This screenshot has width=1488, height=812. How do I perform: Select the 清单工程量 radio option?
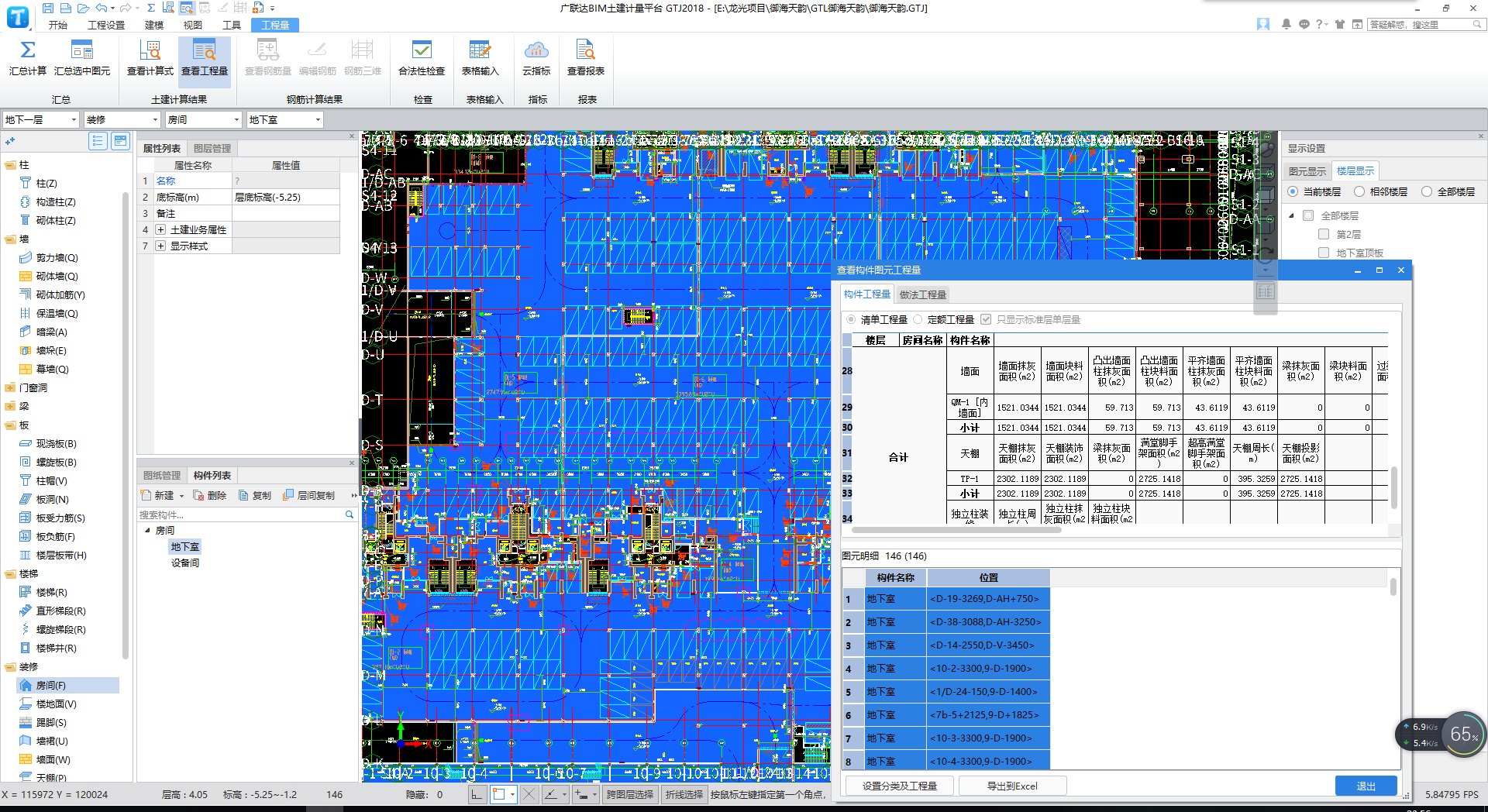pyautogui.click(x=852, y=319)
